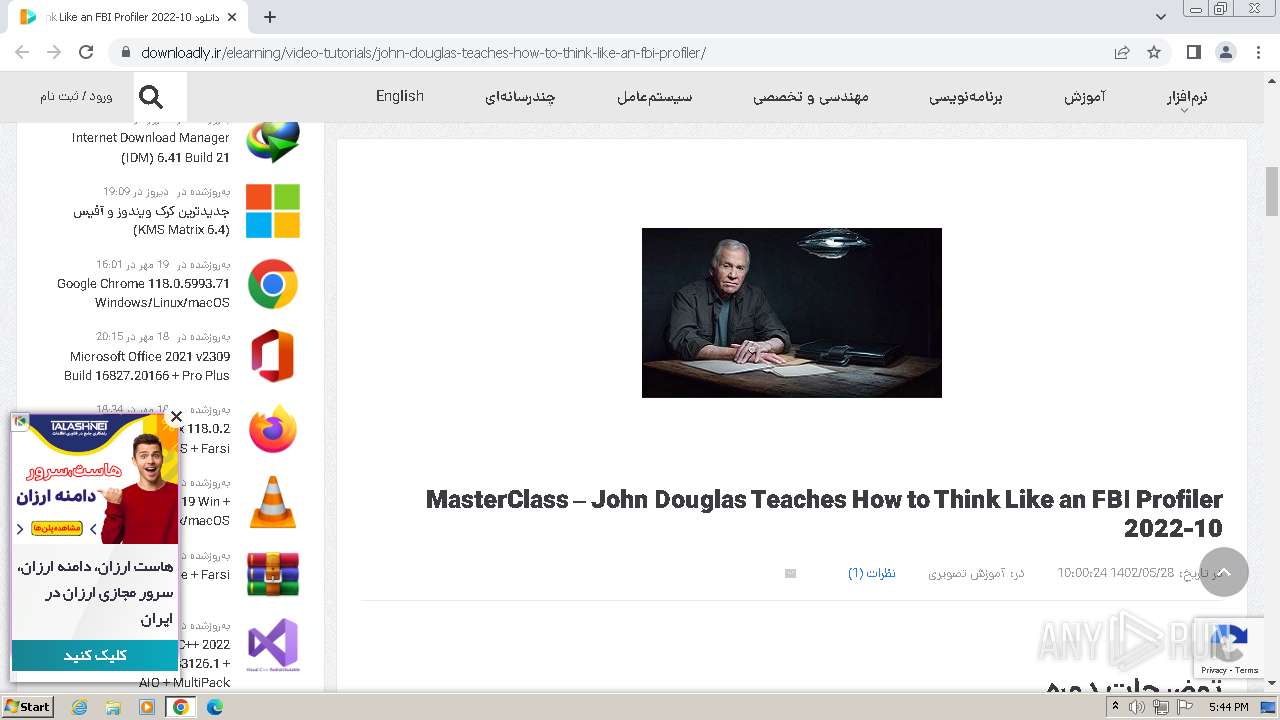
Task: Click the browser address bar URL
Action: coord(423,53)
